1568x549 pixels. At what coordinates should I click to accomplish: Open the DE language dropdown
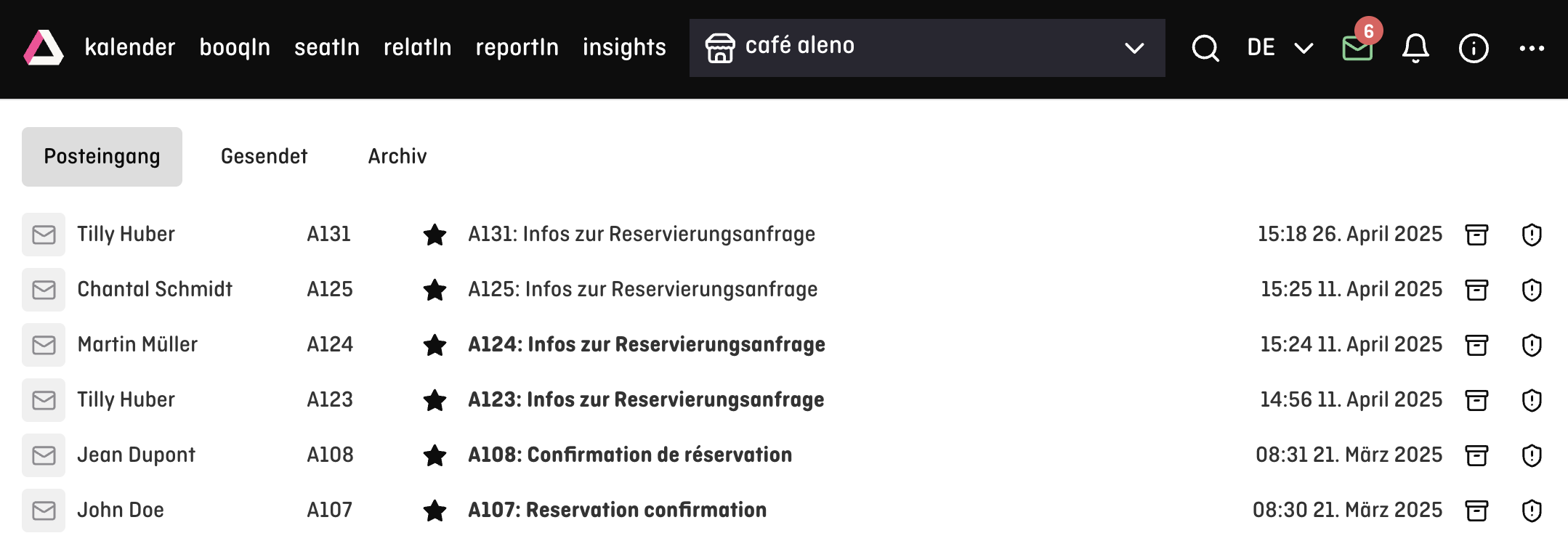1280,48
